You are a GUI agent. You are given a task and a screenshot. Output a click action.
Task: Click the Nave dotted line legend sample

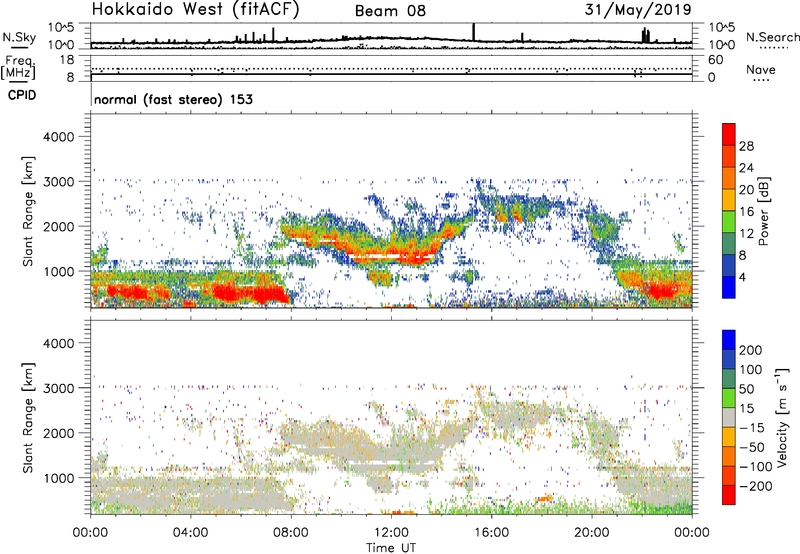pos(761,81)
